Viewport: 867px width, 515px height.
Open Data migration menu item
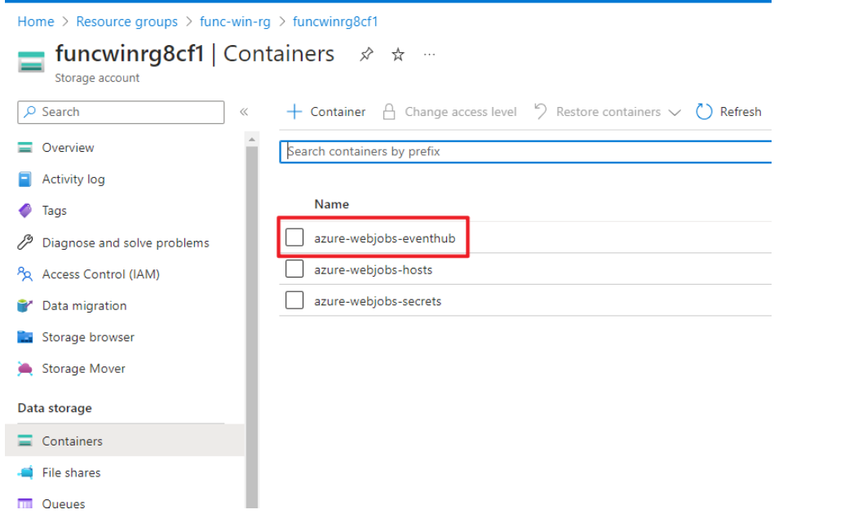(x=84, y=306)
